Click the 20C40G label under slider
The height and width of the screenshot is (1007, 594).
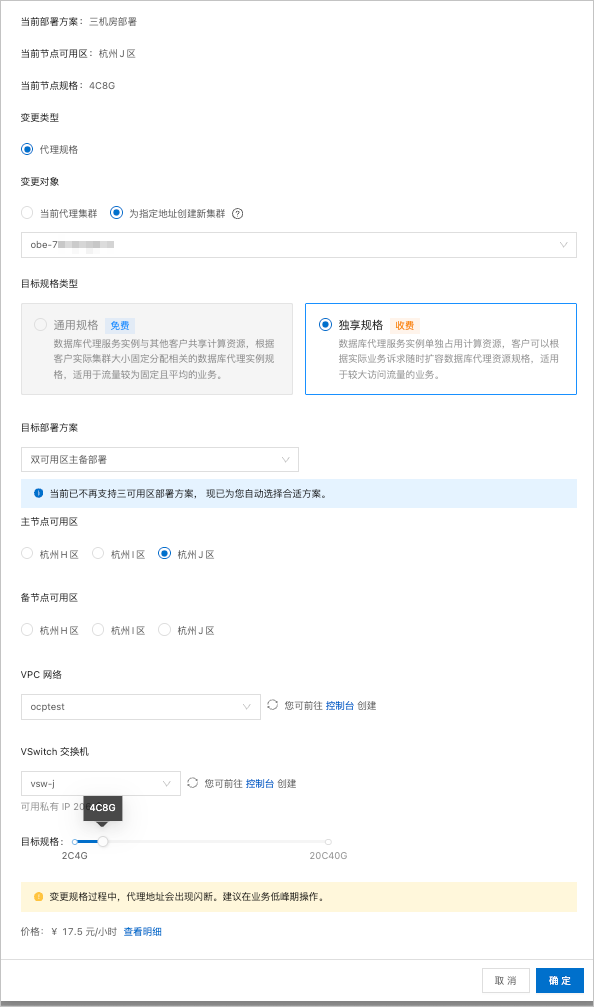pyautogui.click(x=328, y=856)
